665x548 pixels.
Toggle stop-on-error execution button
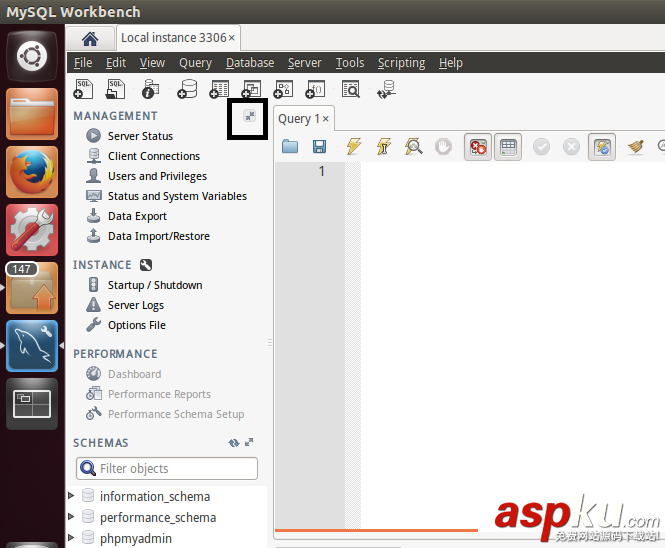[478, 147]
